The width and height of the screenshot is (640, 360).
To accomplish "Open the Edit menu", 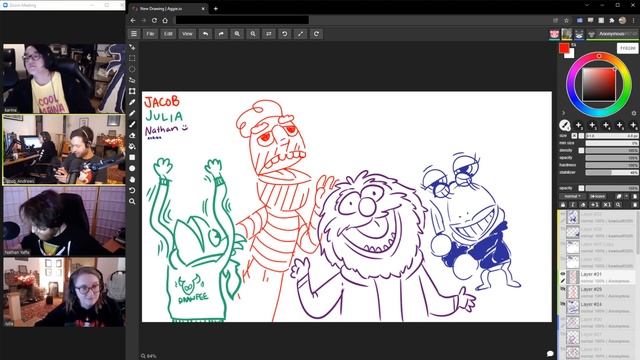I will click(x=168, y=34).
